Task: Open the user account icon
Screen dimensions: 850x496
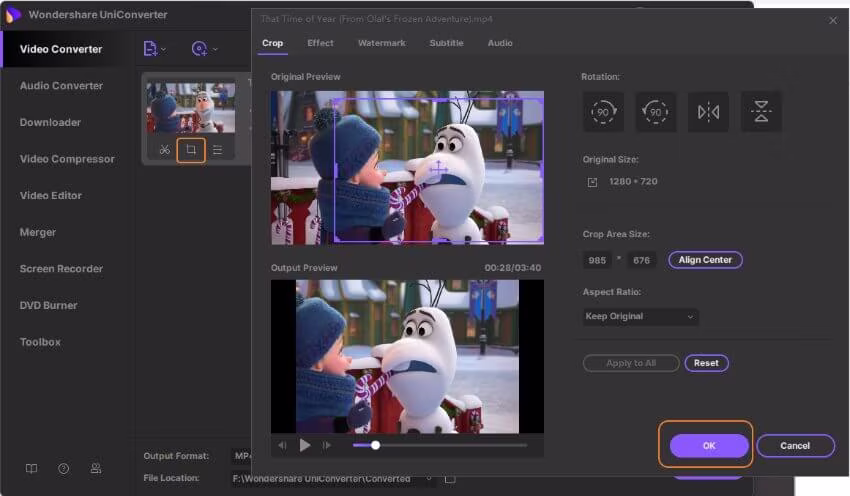Action: pos(95,468)
